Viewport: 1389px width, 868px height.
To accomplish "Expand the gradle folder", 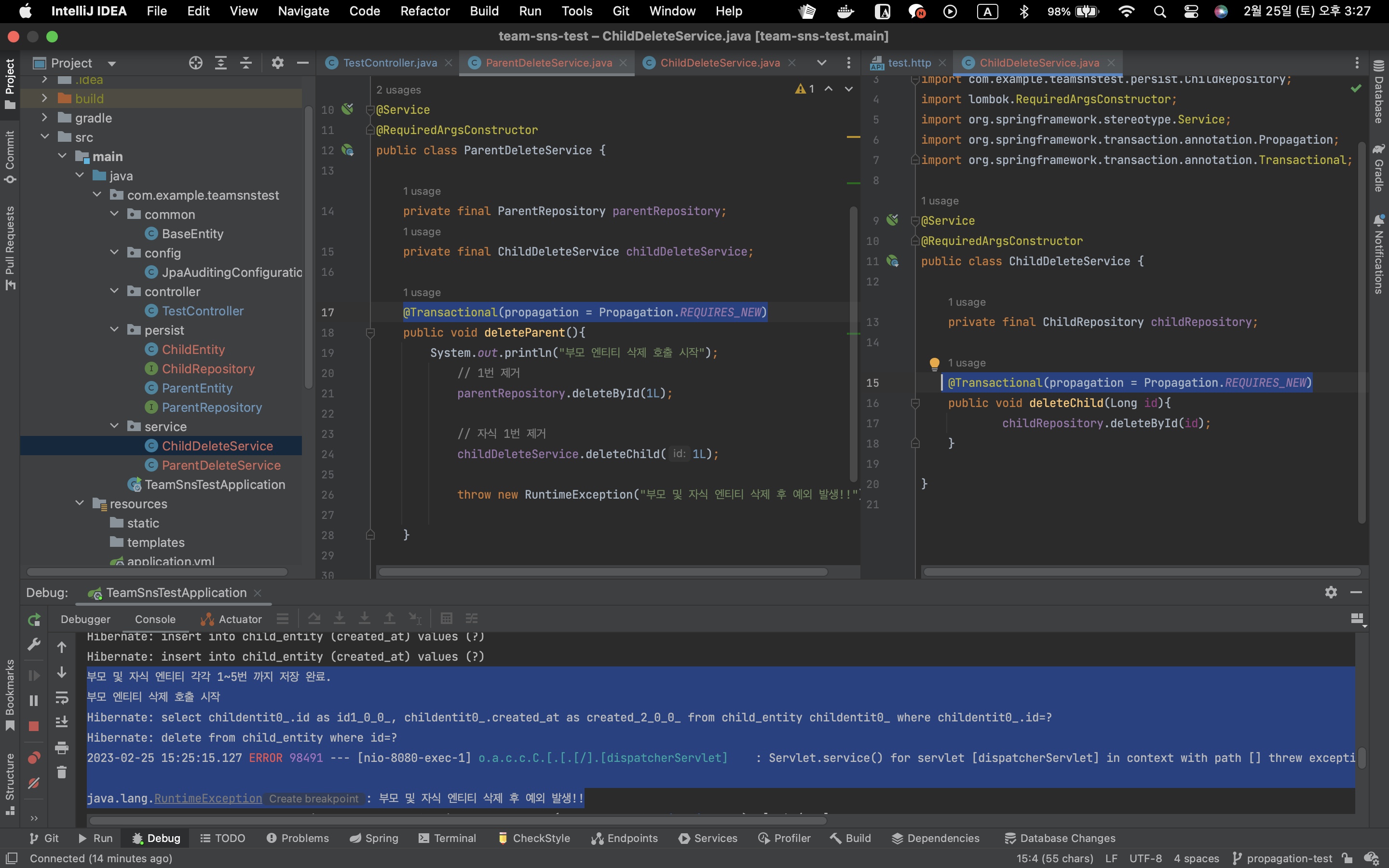I will [x=45, y=118].
